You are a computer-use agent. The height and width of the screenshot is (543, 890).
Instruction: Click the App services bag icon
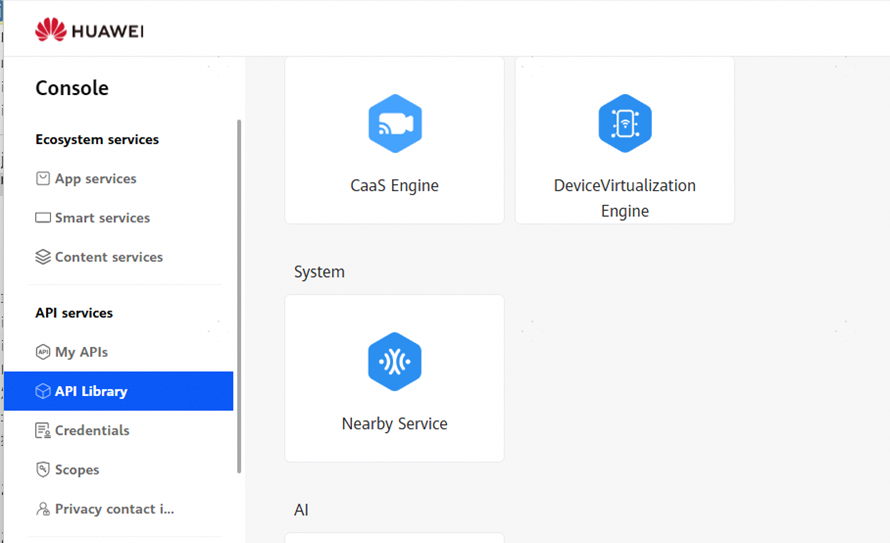(x=43, y=179)
